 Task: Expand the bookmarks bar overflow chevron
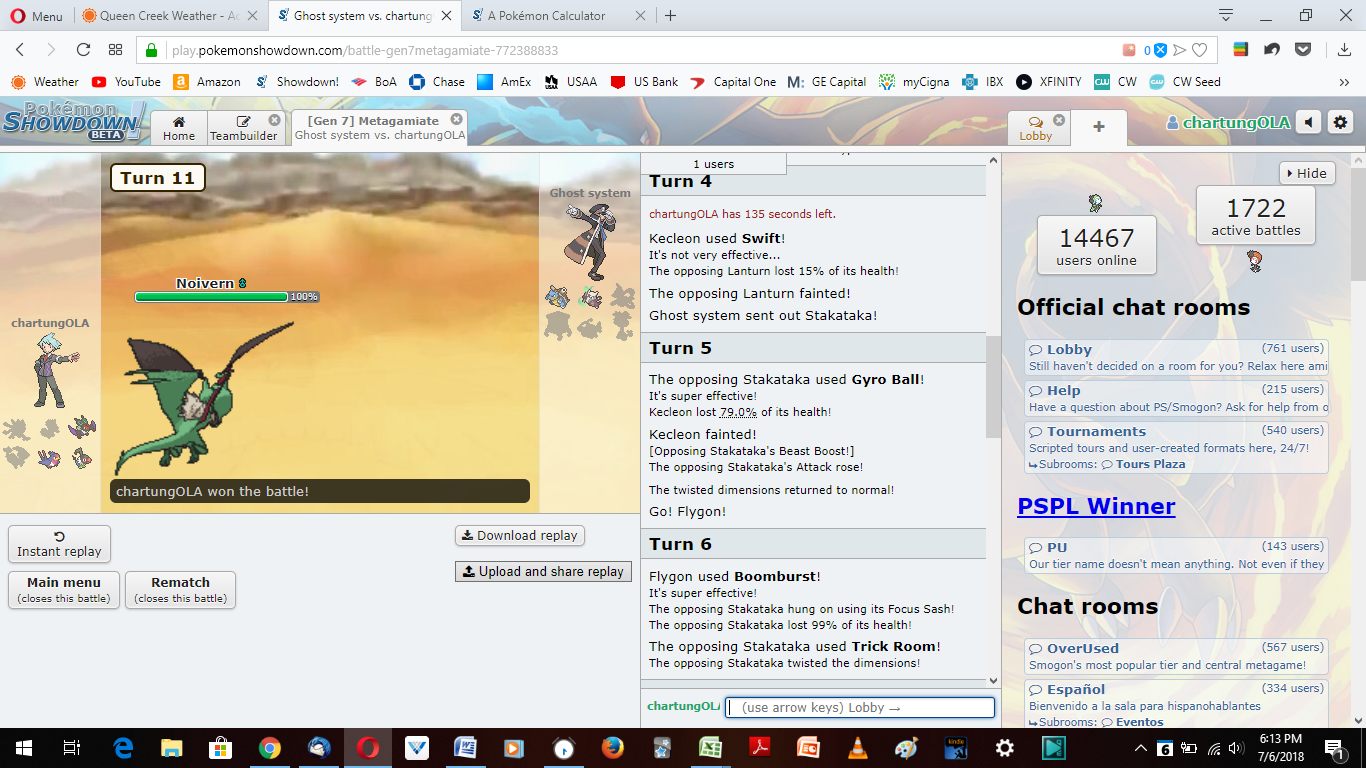[x=1343, y=82]
